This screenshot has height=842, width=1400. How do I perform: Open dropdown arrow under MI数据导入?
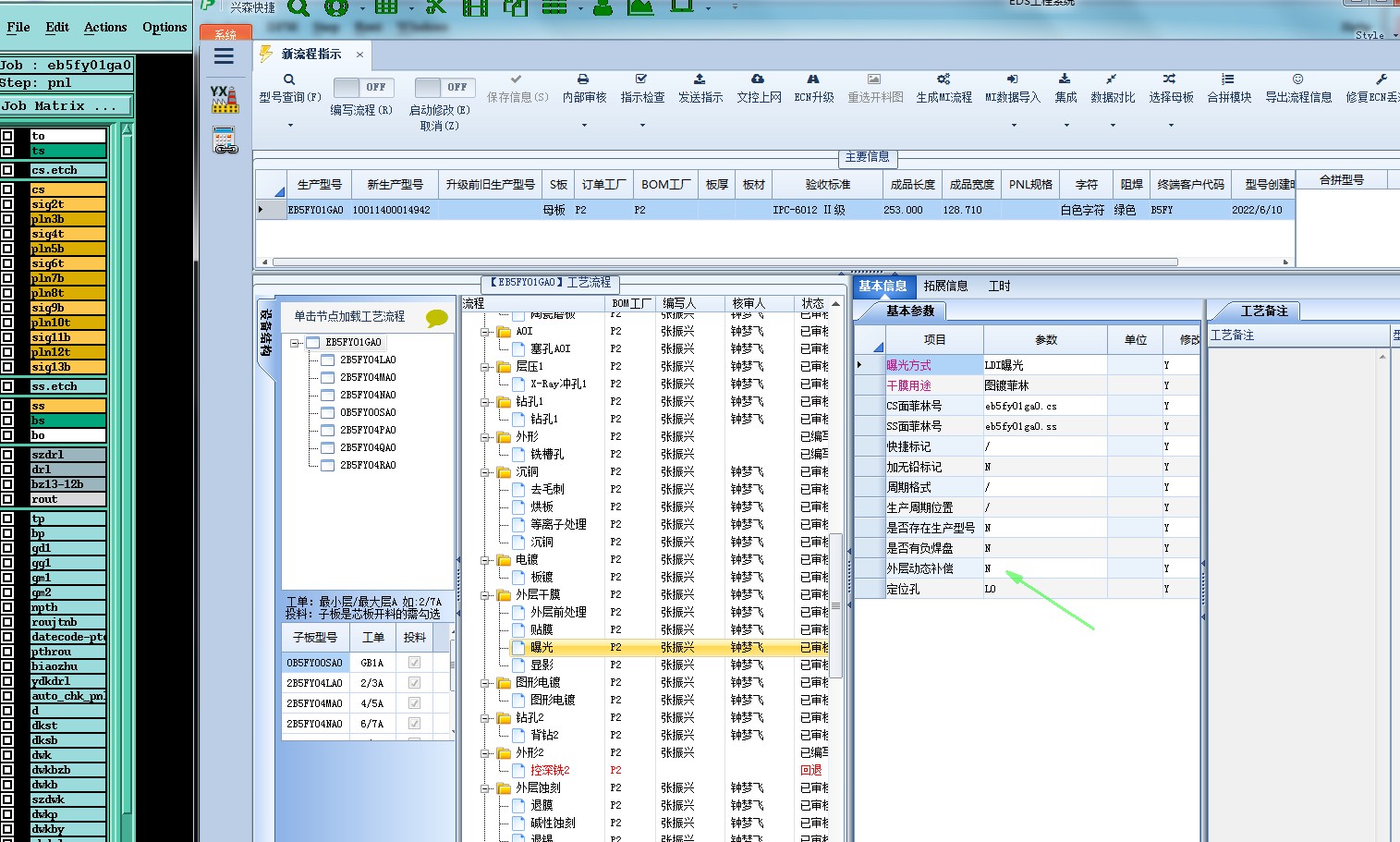(1014, 125)
